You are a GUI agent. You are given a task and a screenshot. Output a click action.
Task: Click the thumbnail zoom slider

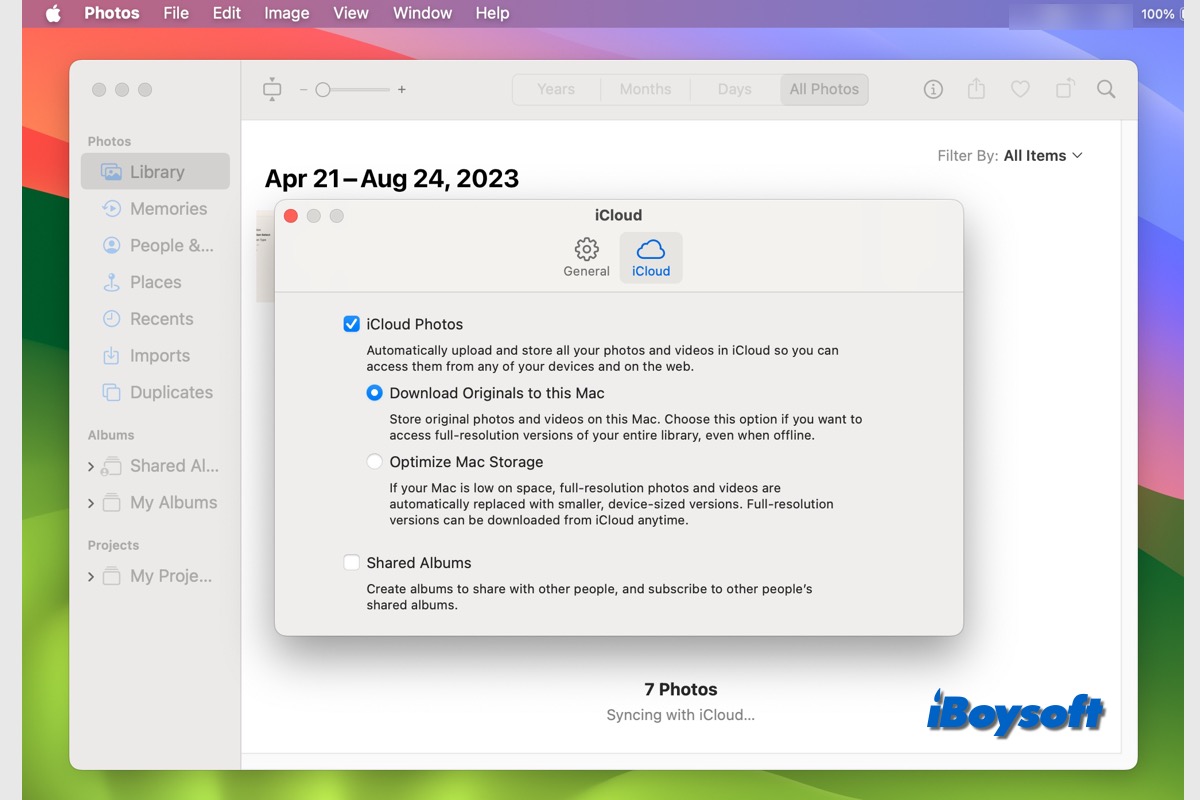coord(350,90)
